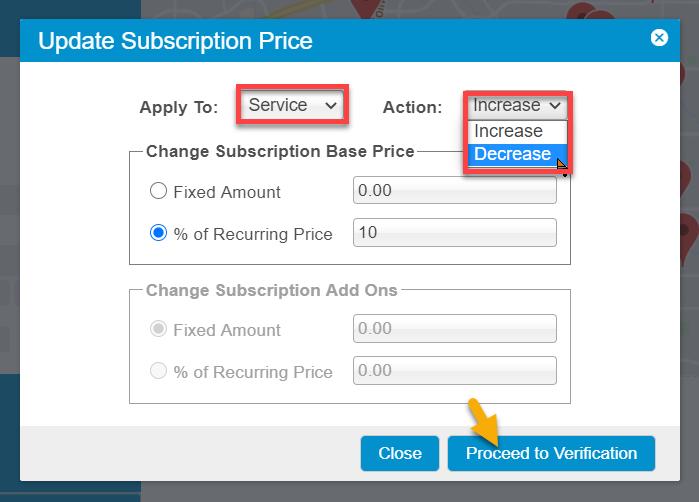Select Decrease in the Action list
Screen dimensions: 699x502
(512, 154)
